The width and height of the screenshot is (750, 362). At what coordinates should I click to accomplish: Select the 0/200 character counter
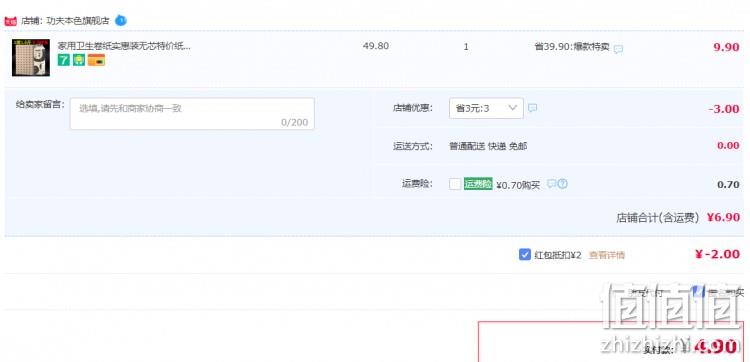tap(295, 122)
